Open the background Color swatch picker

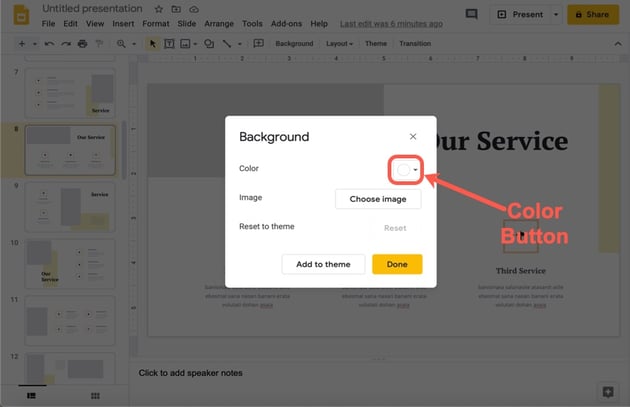(x=406, y=170)
